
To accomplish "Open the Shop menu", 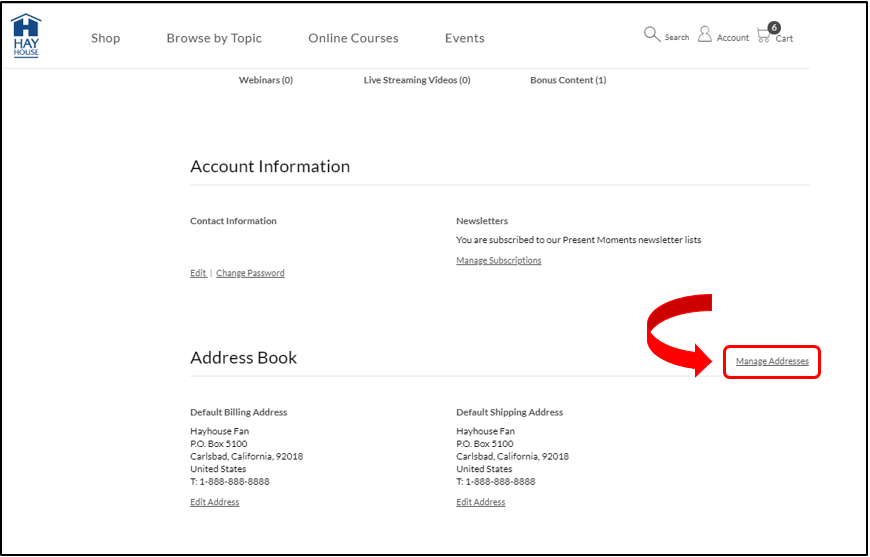I will (x=105, y=38).
